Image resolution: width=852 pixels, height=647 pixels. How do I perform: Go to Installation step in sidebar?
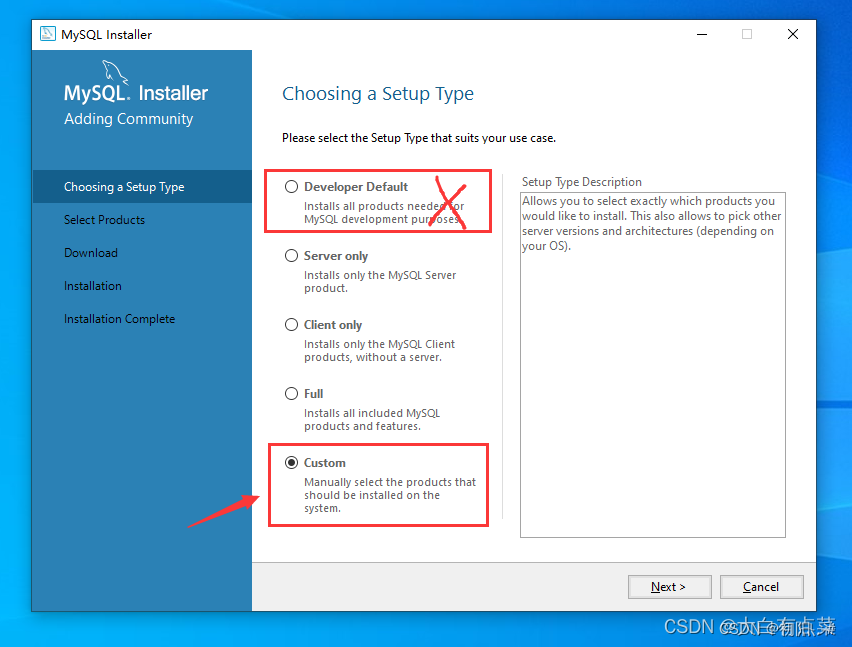[92, 286]
